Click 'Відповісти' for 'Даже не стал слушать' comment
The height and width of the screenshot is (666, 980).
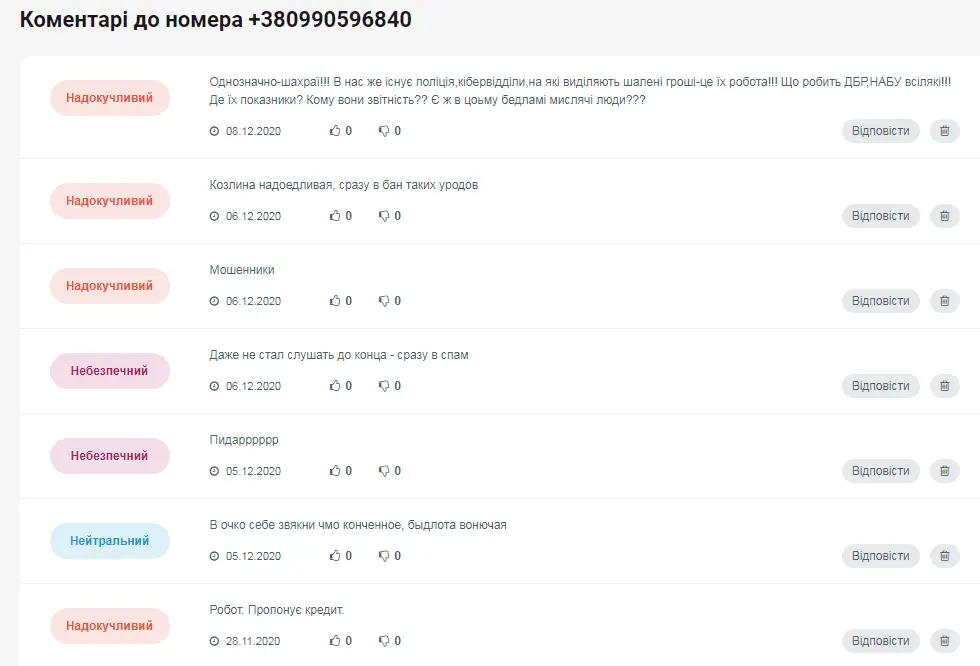pos(881,385)
